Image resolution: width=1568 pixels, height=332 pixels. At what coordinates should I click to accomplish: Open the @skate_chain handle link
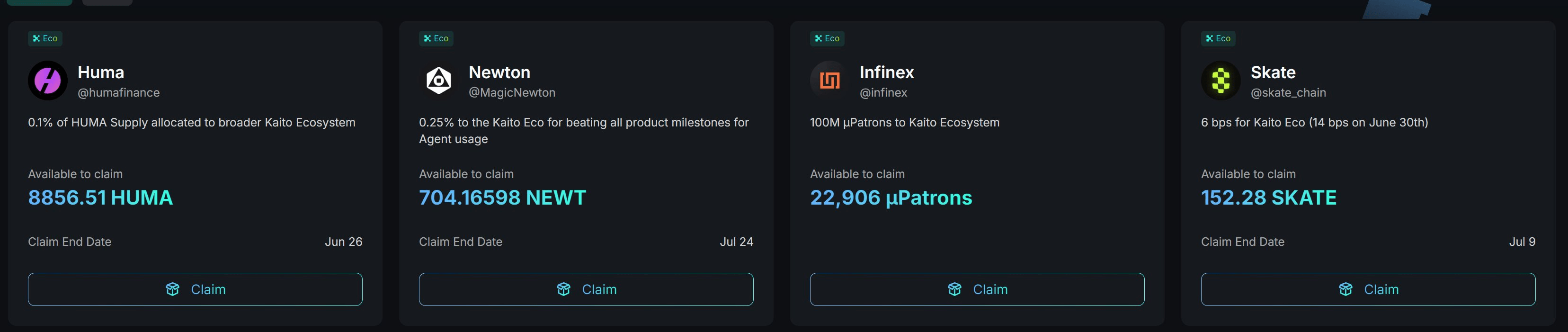pyautogui.click(x=1288, y=93)
